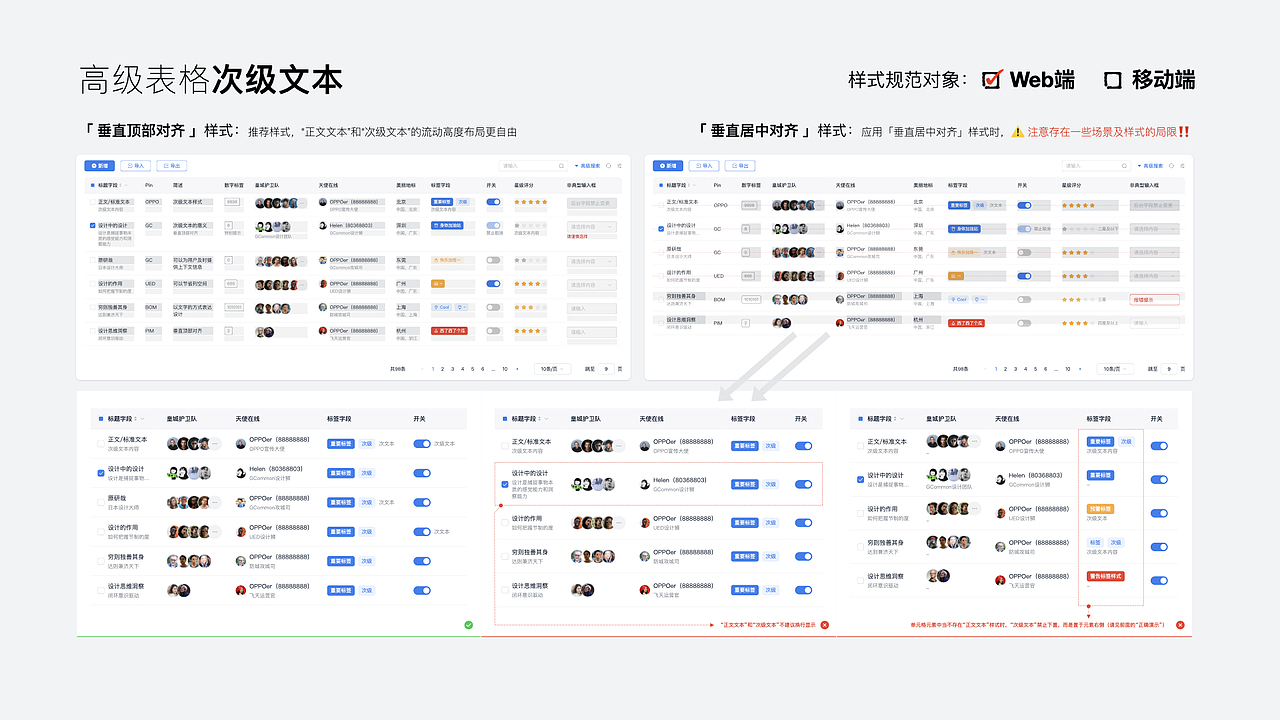Click Cool tag in 垂直居中对齐 table

coord(959,300)
